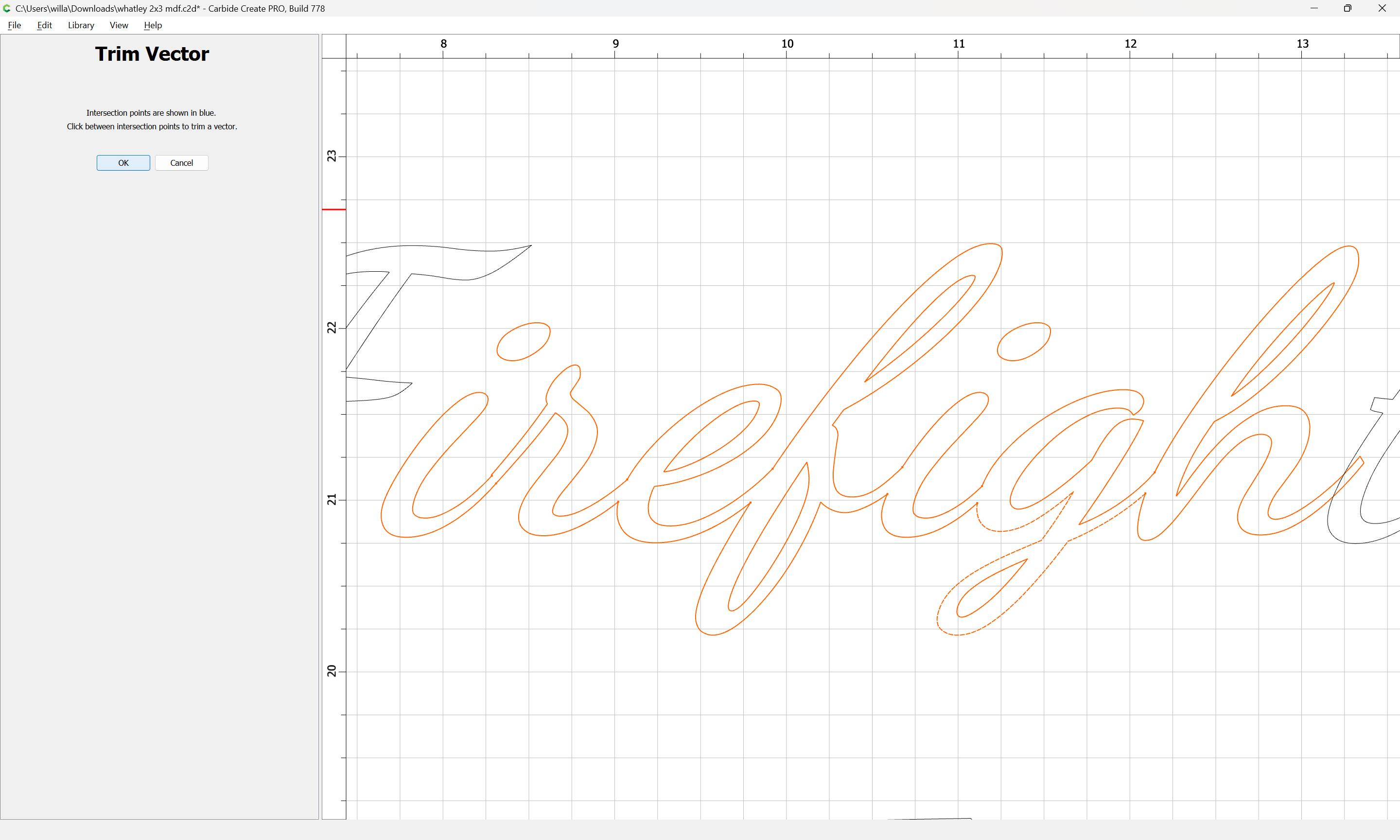Click the Carbide Create icon in title bar
The image size is (1400, 840).
(x=7, y=8)
